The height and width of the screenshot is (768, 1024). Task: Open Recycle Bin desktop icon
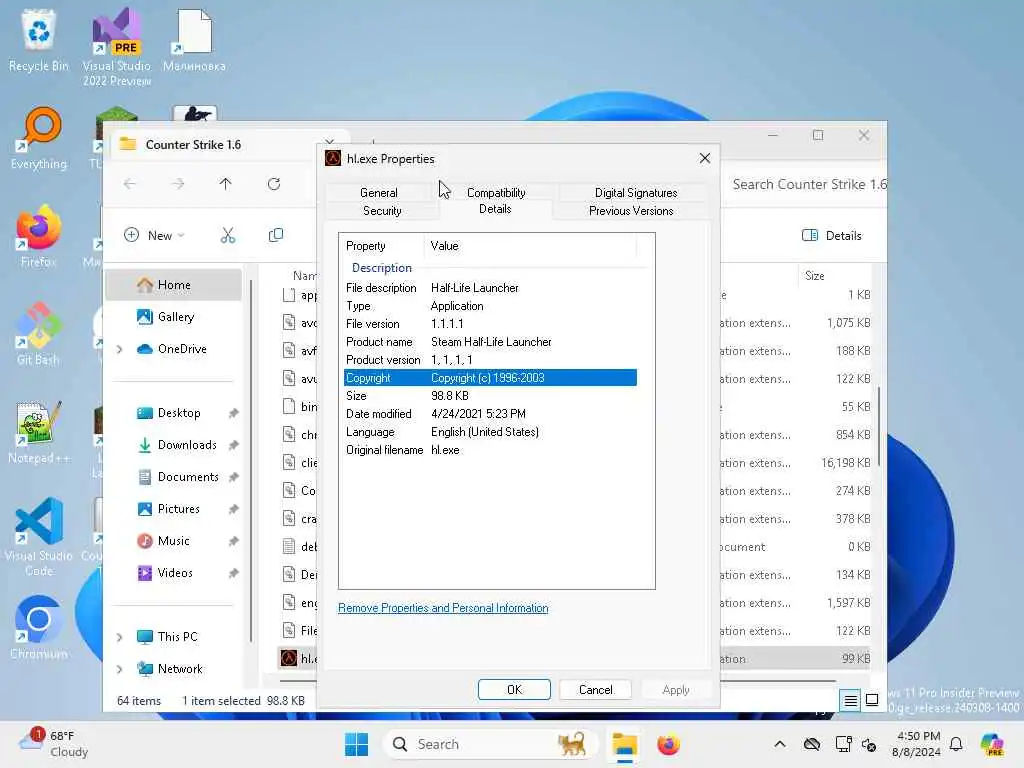tap(39, 39)
